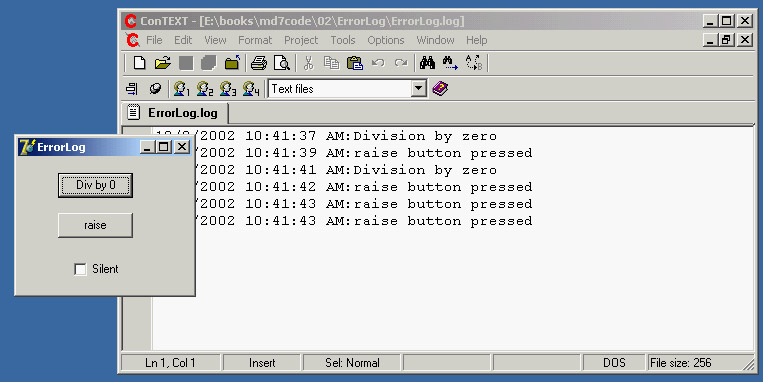Print the document using the printer icon
This screenshot has width=763, height=382.
pyautogui.click(x=259, y=63)
